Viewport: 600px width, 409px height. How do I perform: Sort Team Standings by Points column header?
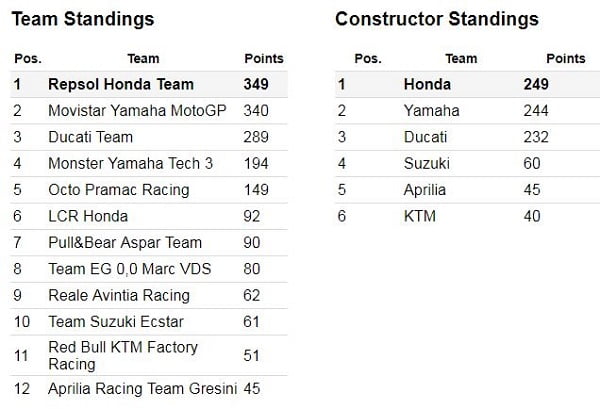pos(263,59)
